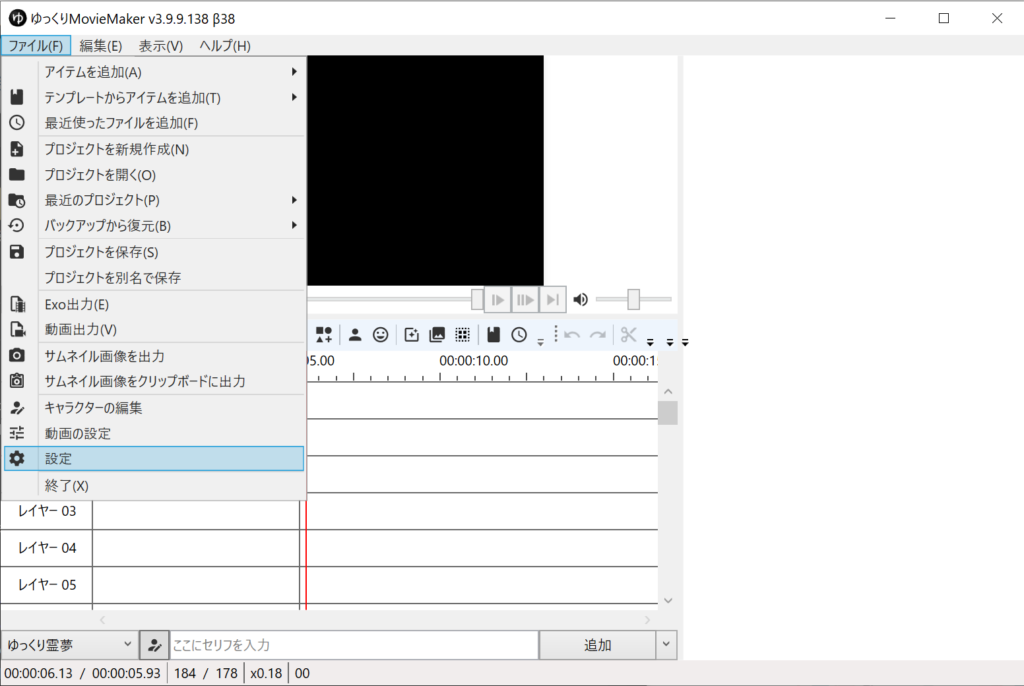
Task: Click the redo arrow in timeline toolbar
Action: [598, 335]
